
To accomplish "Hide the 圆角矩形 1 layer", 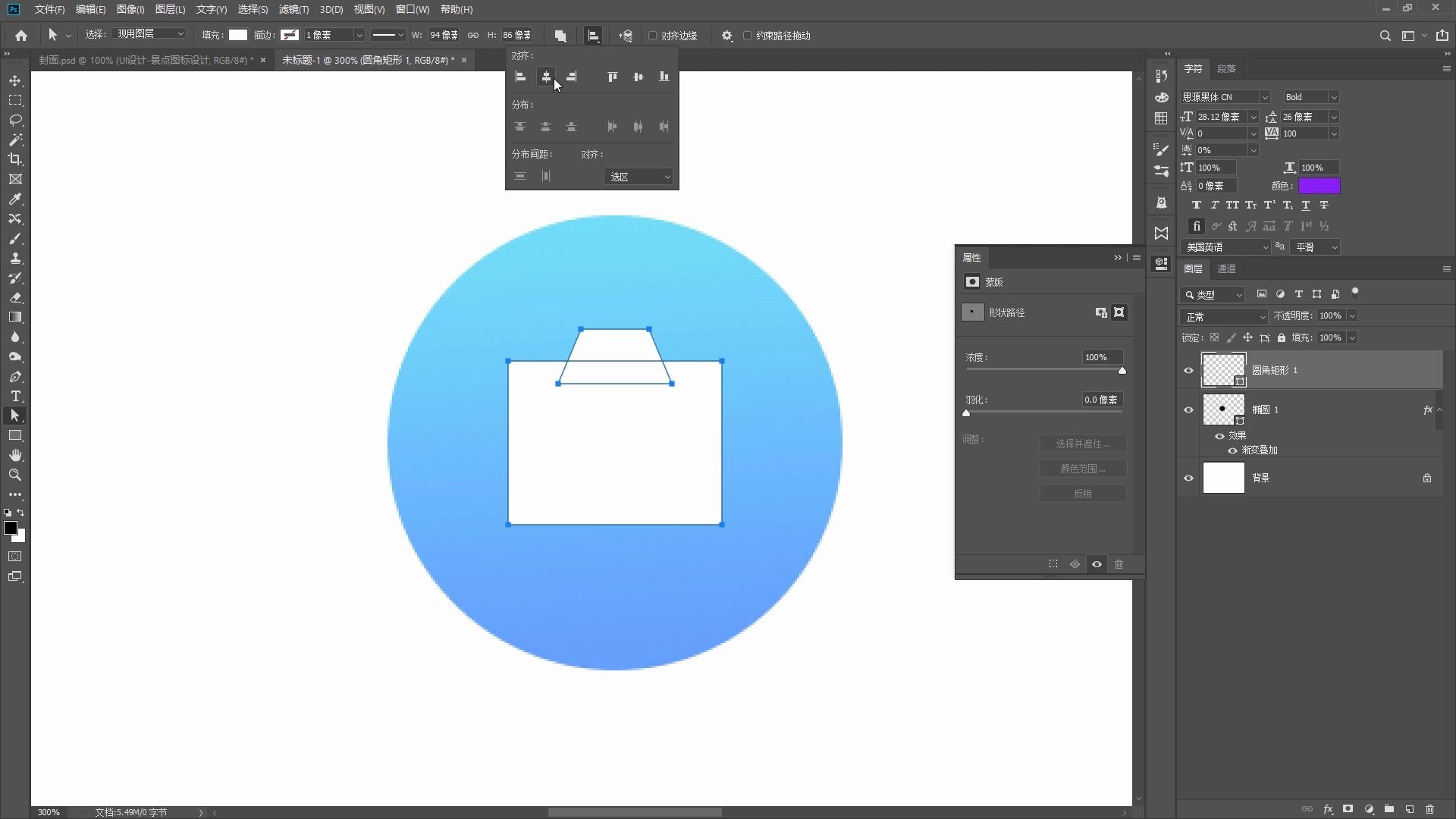I will [x=1188, y=370].
